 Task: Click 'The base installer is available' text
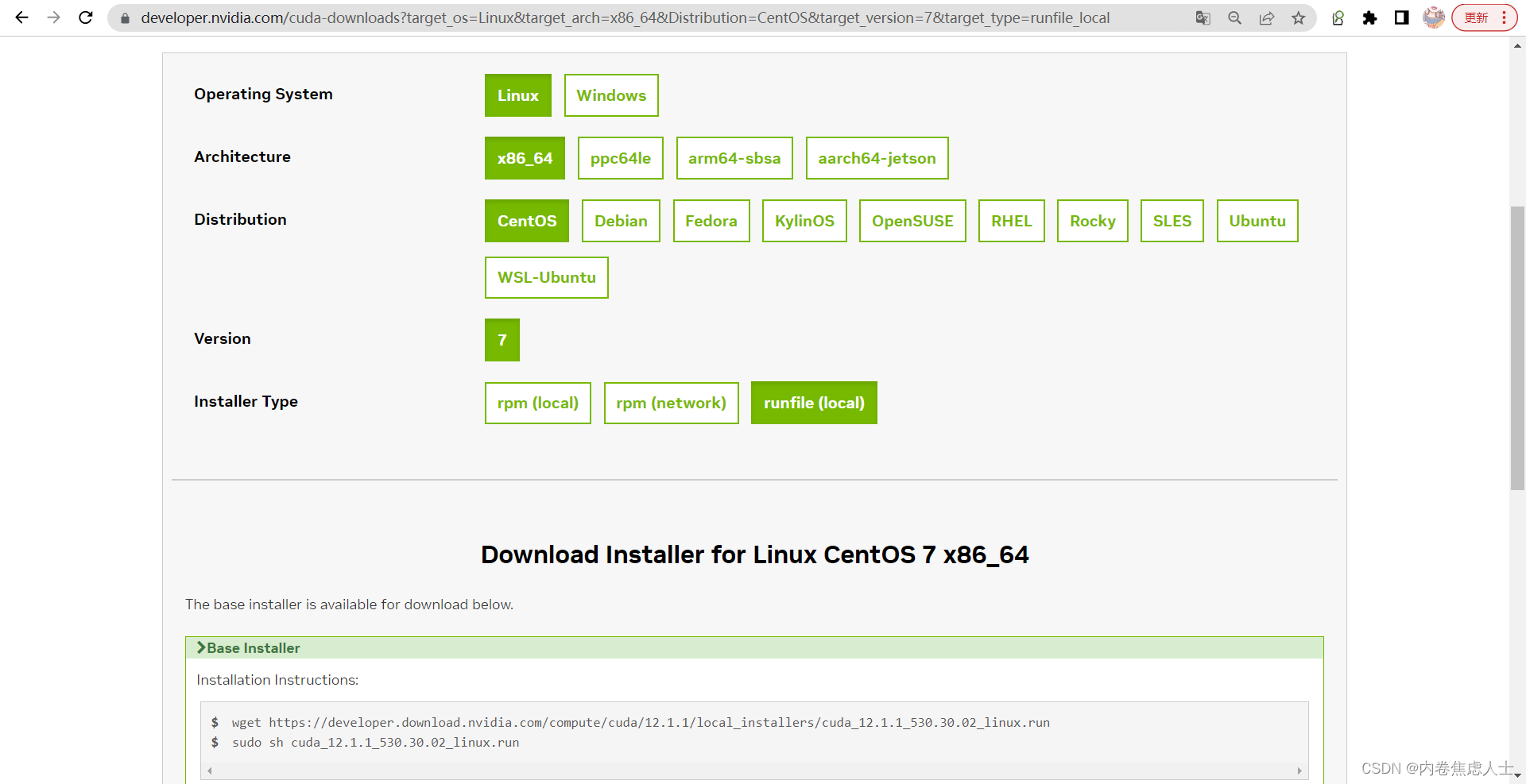[349, 604]
